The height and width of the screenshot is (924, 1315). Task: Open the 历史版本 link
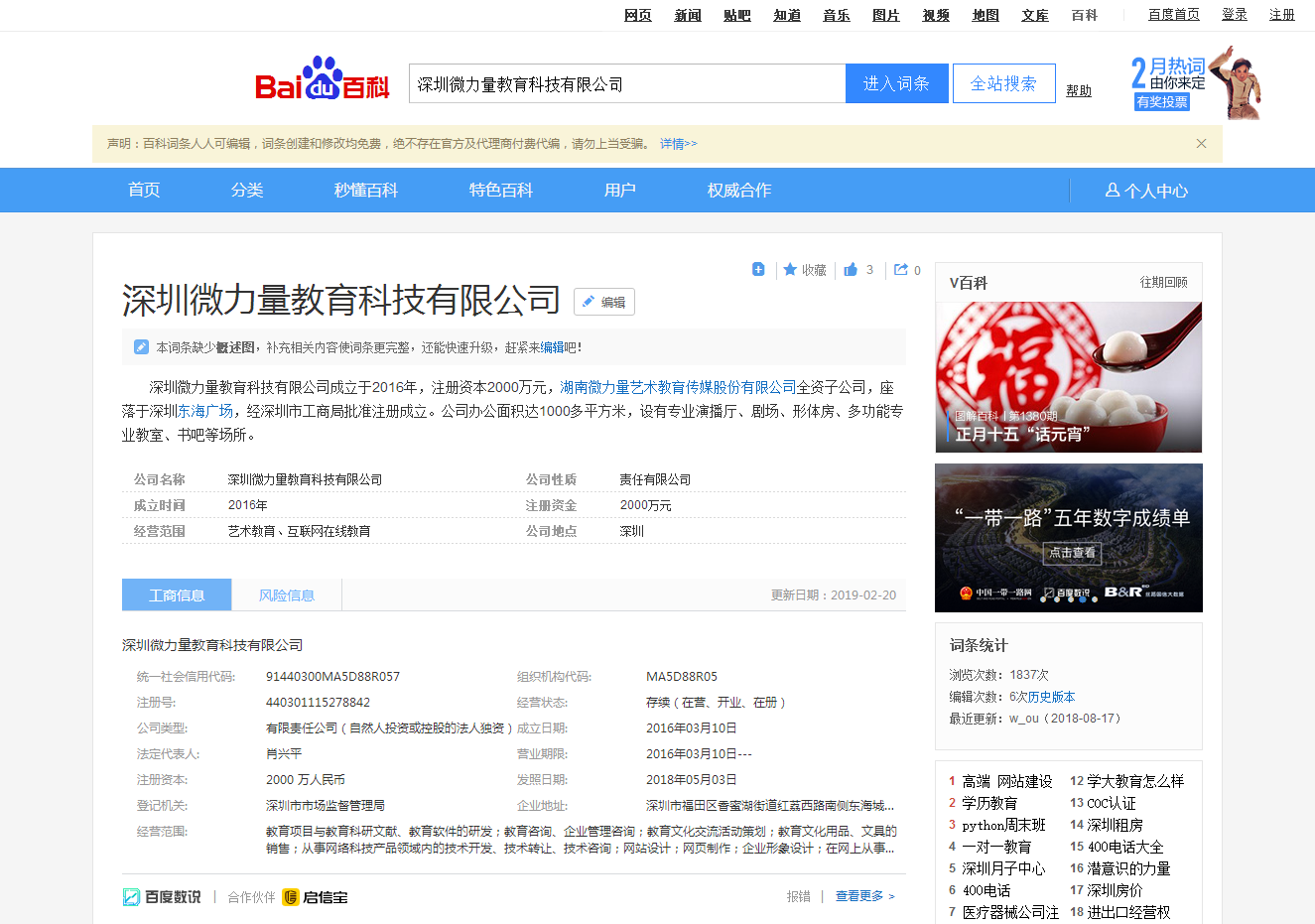tap(1052, 697)
